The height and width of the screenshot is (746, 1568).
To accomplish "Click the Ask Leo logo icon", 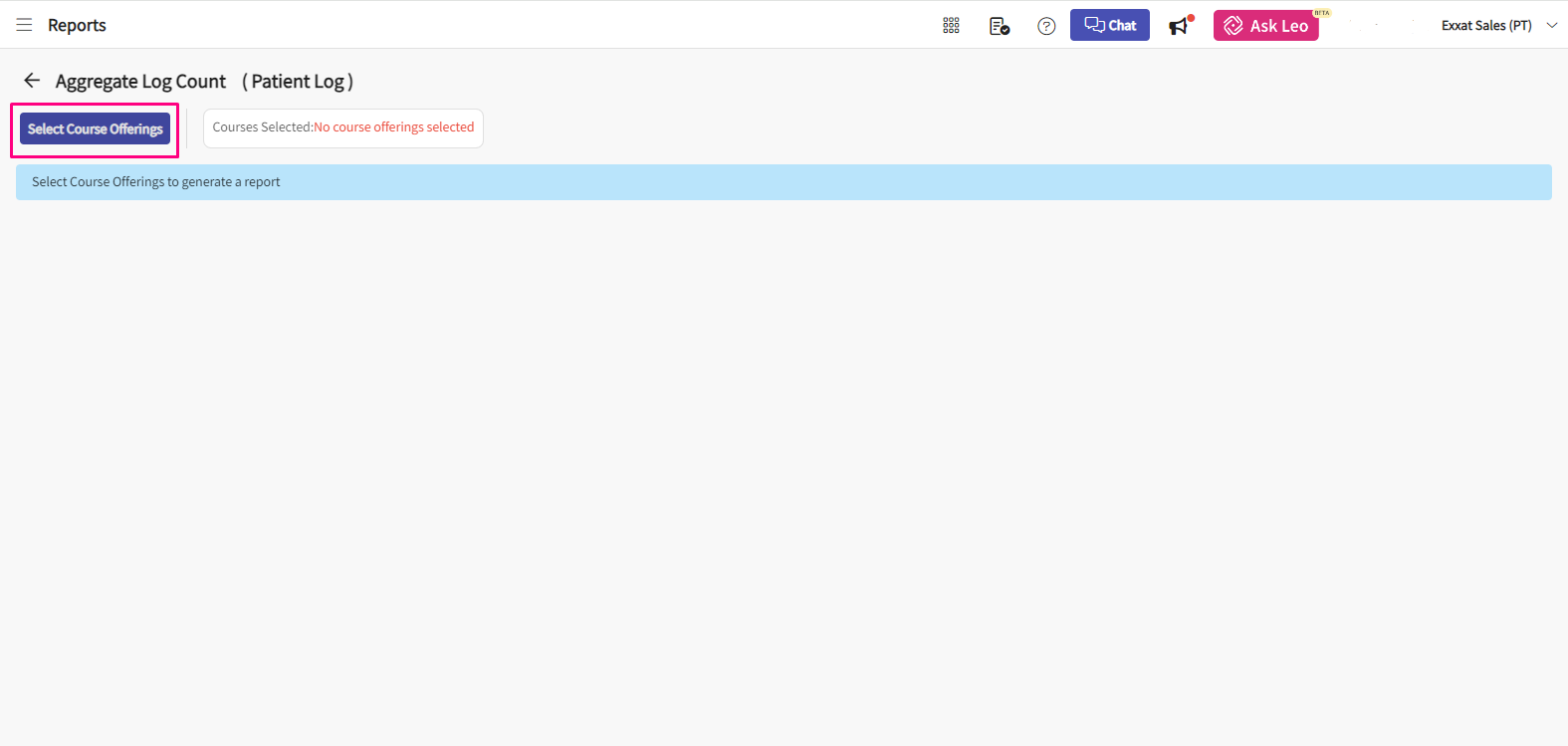I will point(1233,26).
